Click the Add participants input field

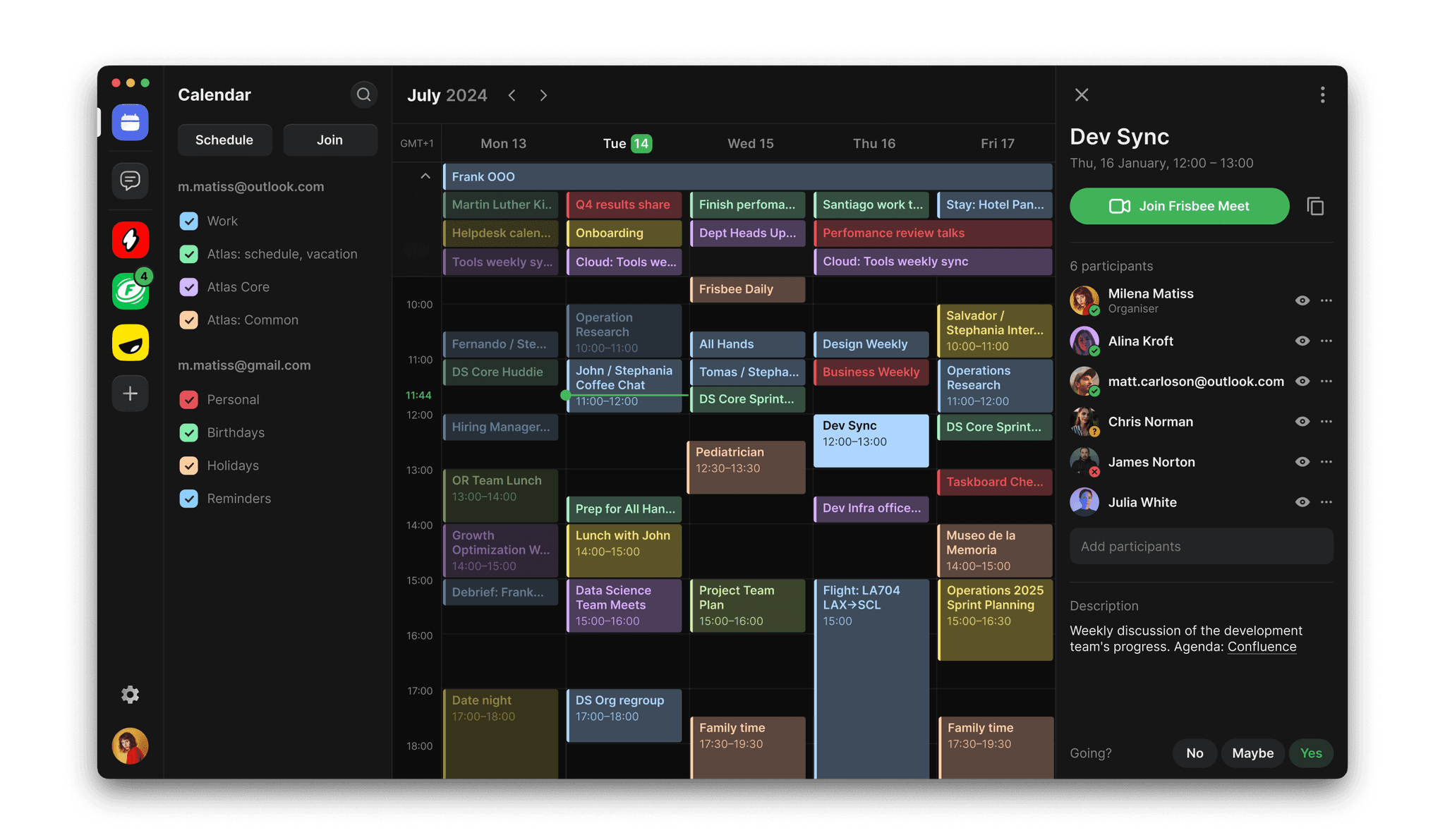click(1201, 547)
